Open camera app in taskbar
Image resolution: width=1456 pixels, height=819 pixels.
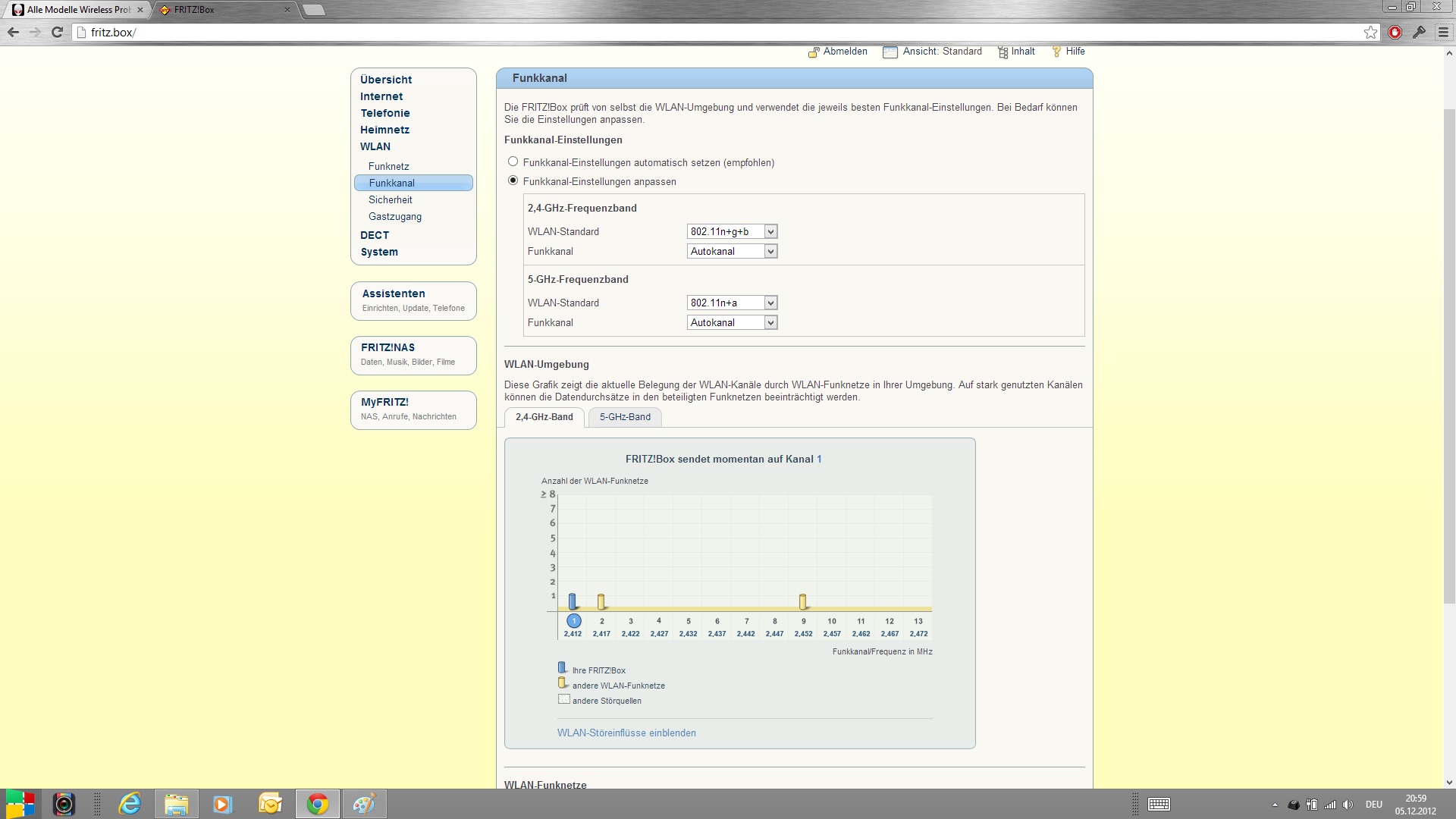[64, 804]
